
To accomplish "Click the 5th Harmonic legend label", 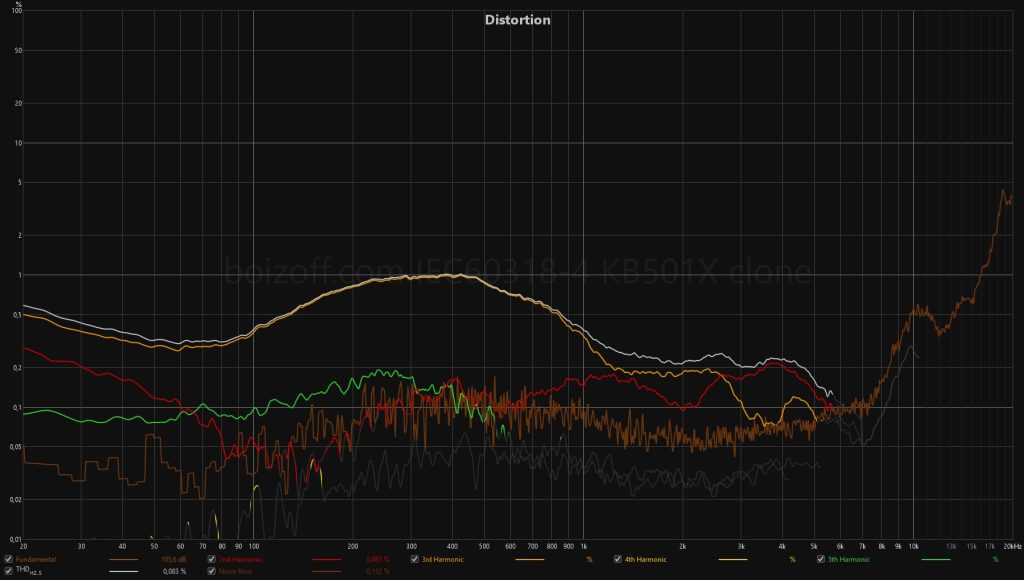I will coord(849,560).
